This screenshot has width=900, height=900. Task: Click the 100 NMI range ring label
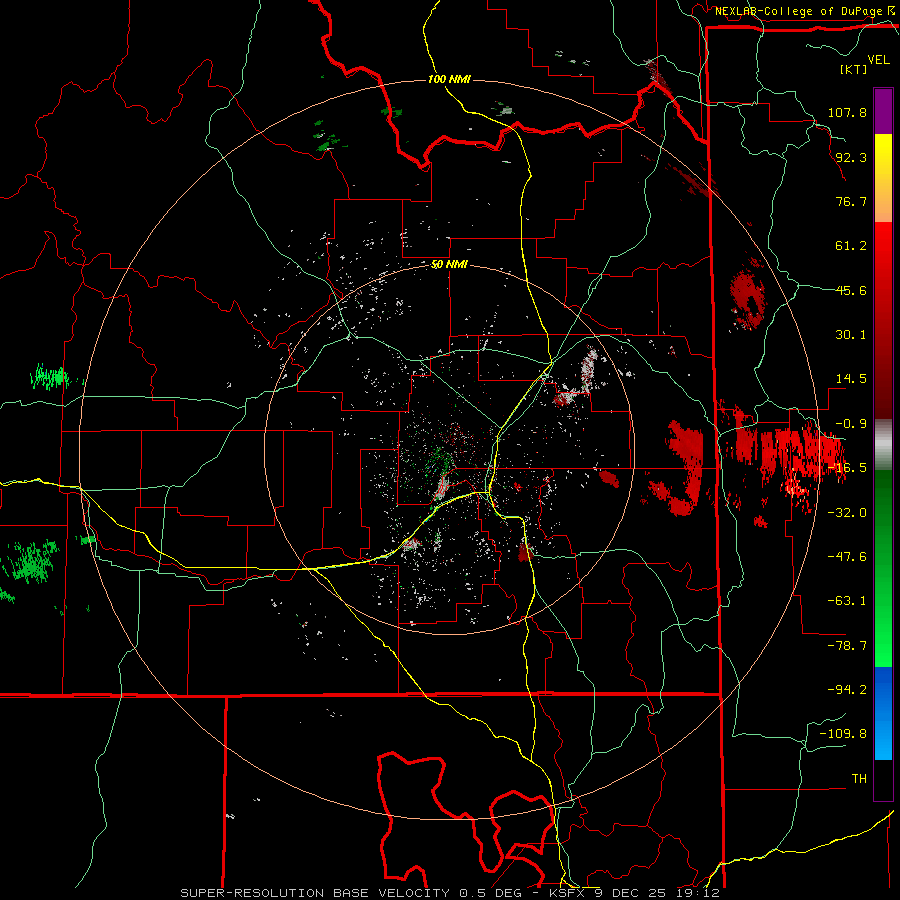coord(449,79)
